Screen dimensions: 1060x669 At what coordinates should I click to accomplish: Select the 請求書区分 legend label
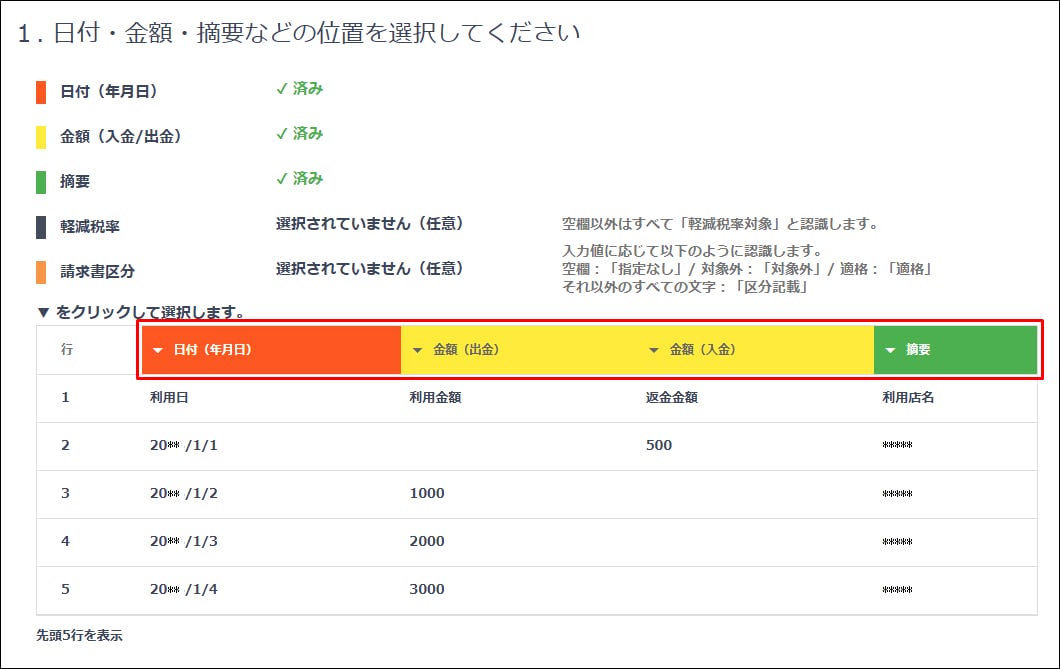click(x=97, y=272)
